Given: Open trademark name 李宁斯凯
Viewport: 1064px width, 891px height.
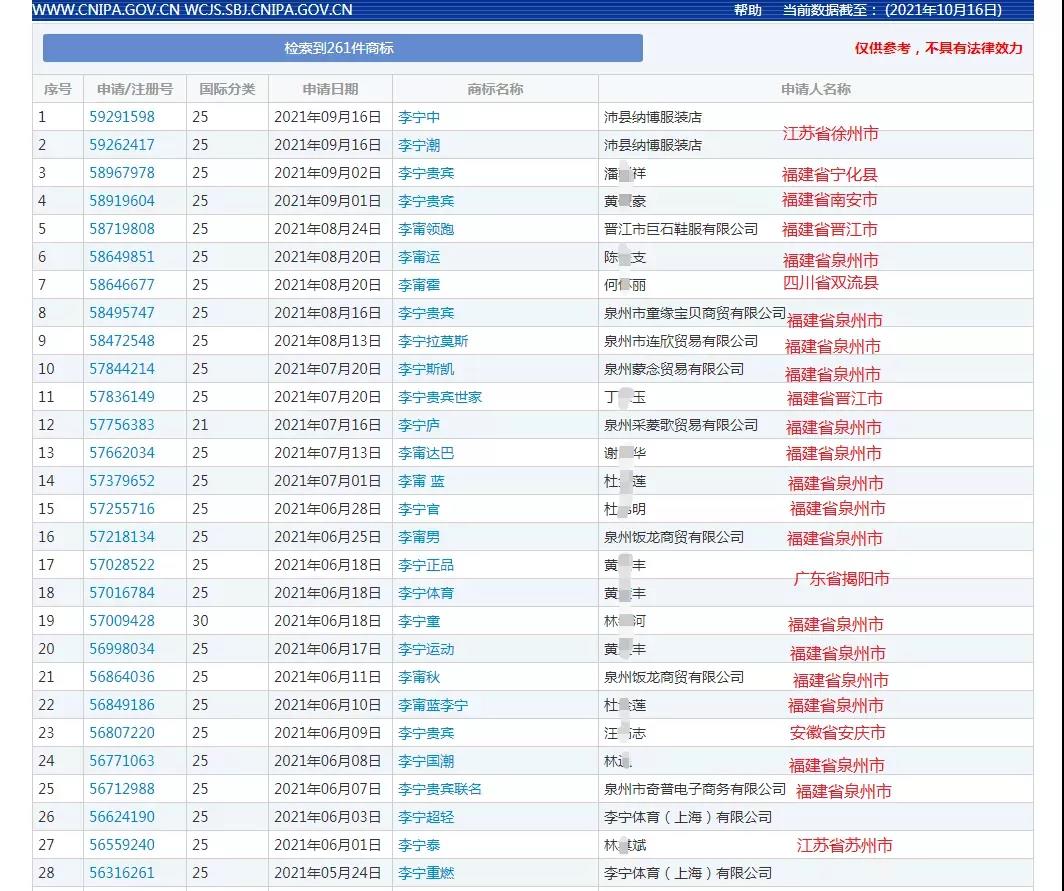Looking at the screenshot, I should [426, 368].
